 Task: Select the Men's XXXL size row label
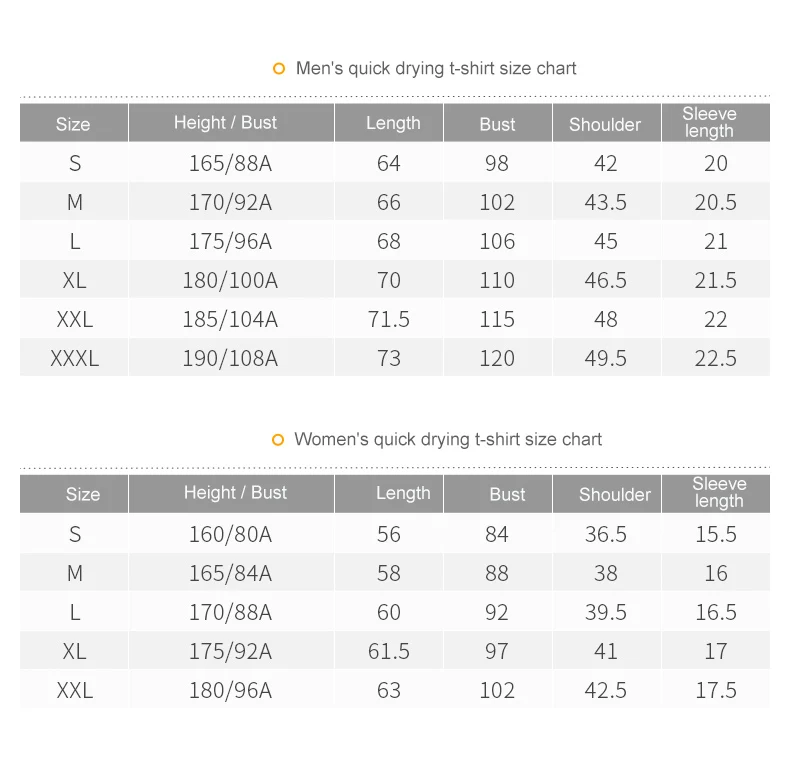pyautogui.click(x=75, y=358)
